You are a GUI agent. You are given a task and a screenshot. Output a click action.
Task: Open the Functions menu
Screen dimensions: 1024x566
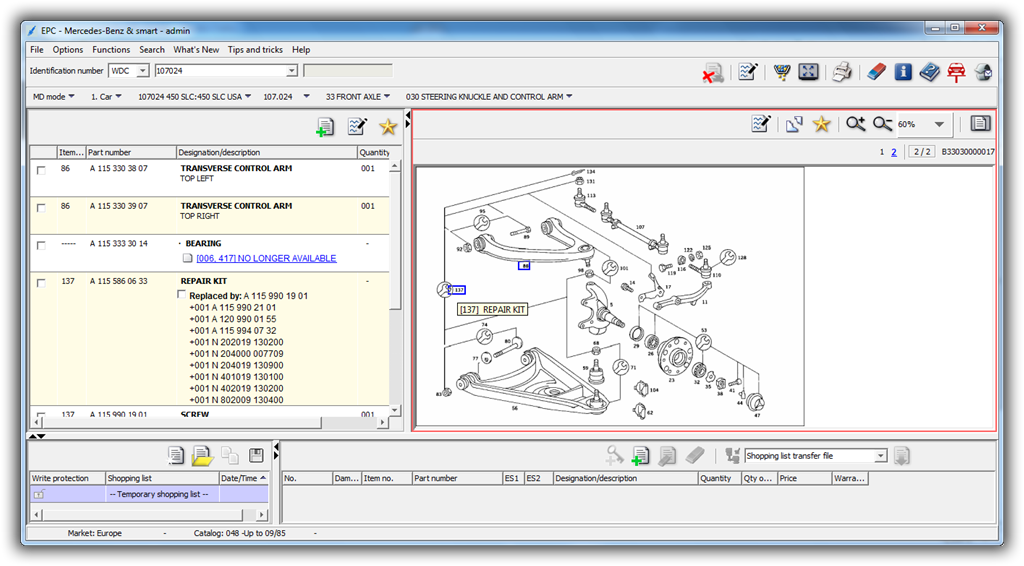pos(111,50)
